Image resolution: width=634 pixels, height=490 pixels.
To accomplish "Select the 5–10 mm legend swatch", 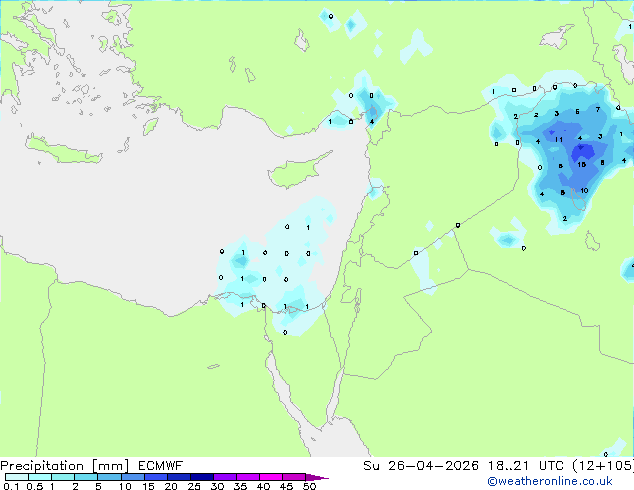I will click(x=110, y=477).
